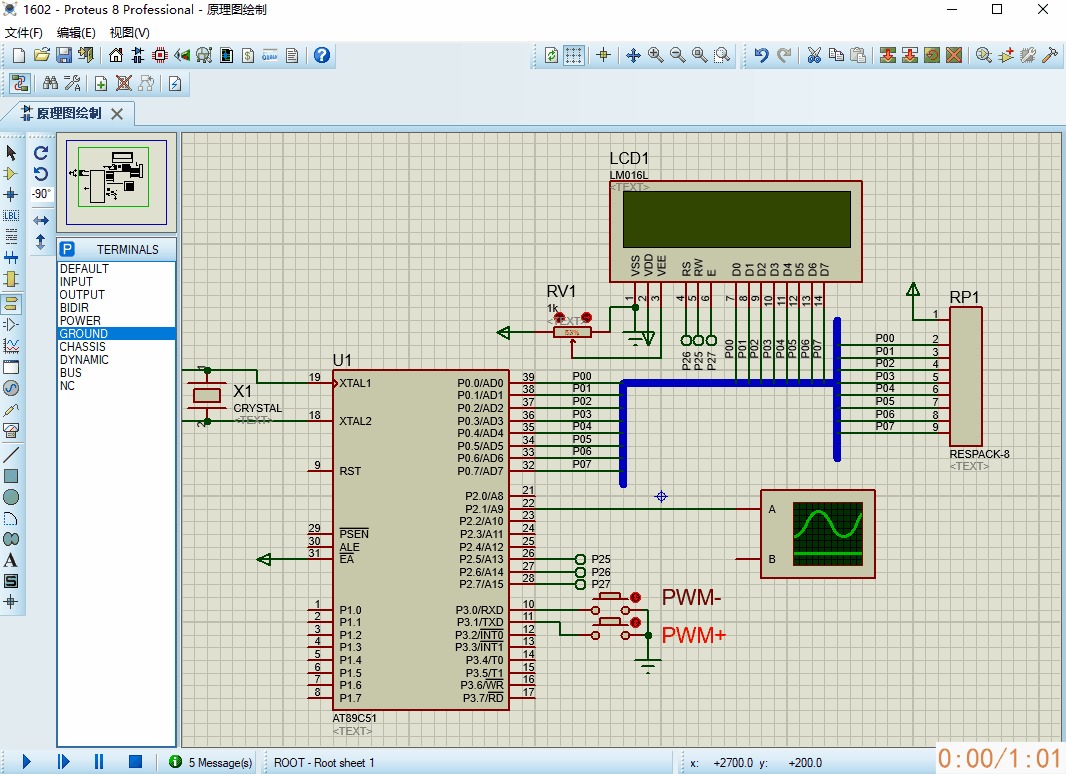
Task: Select the arrow Selection Mode tool
Action: [x=11, y=153]
